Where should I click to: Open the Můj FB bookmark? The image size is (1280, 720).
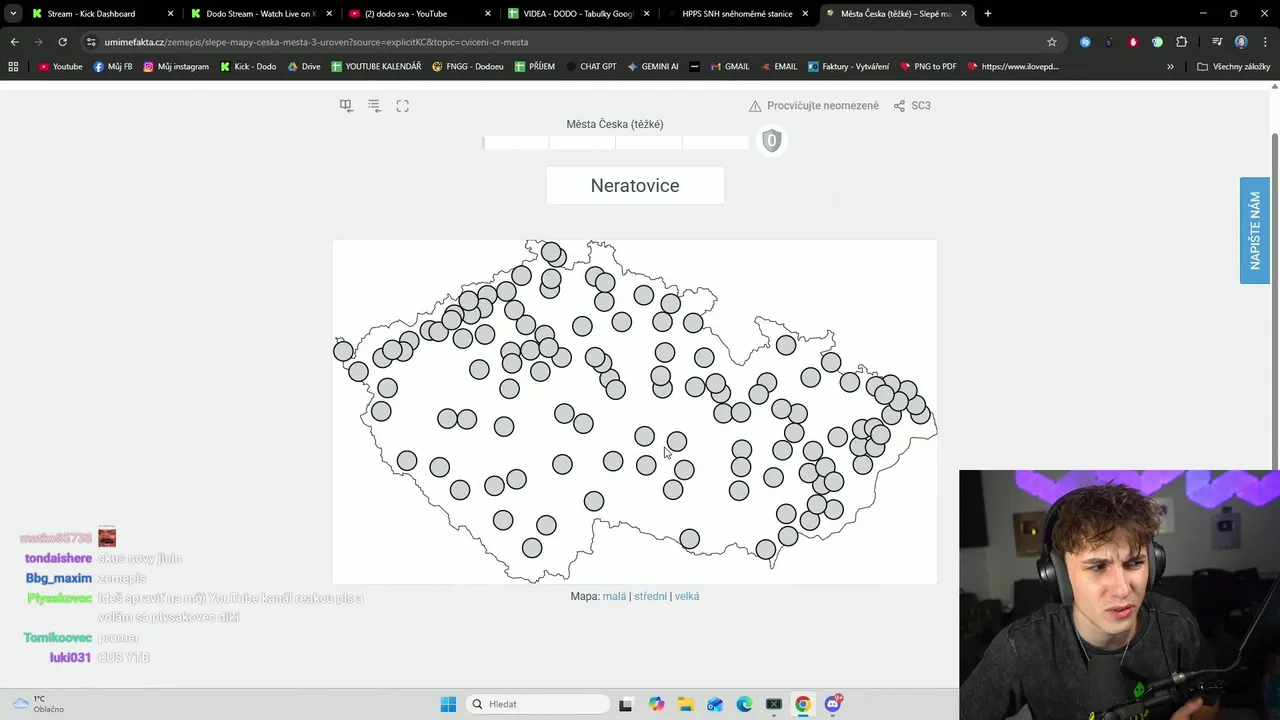113,67
